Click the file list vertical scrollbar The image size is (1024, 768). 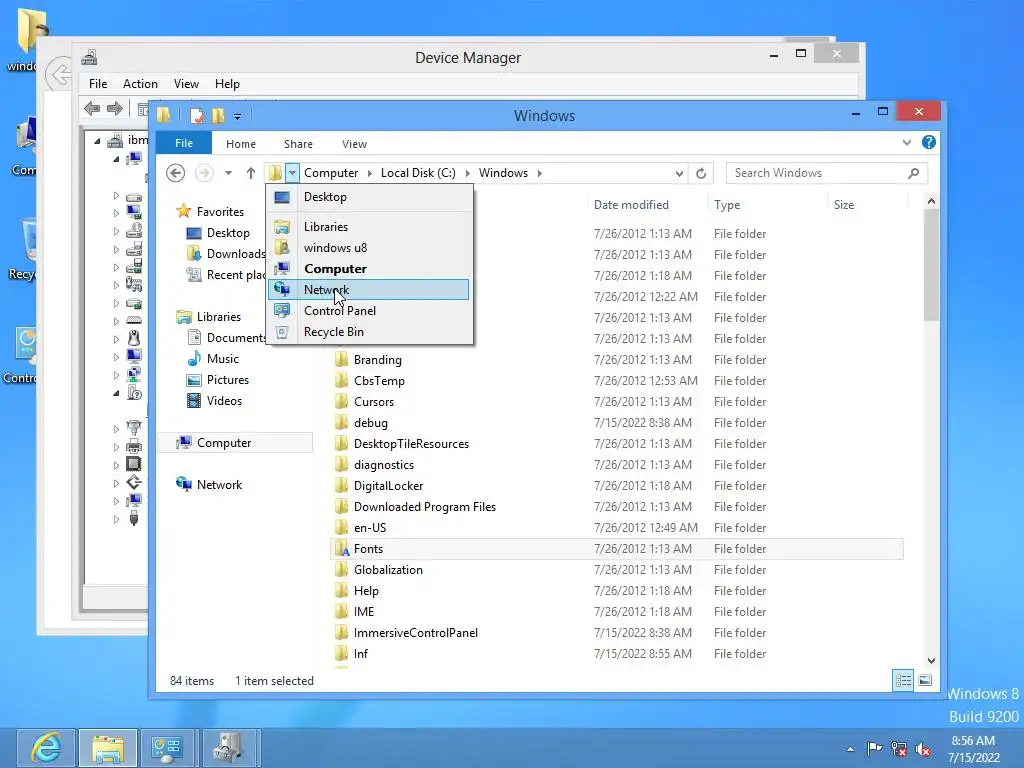click(931, 265)
